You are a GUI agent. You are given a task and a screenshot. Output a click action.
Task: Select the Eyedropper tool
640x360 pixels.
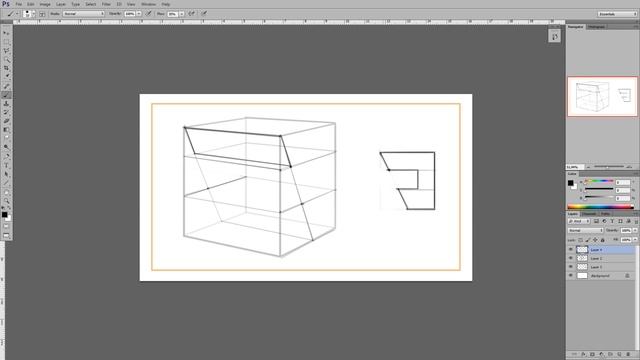(6, 77)
